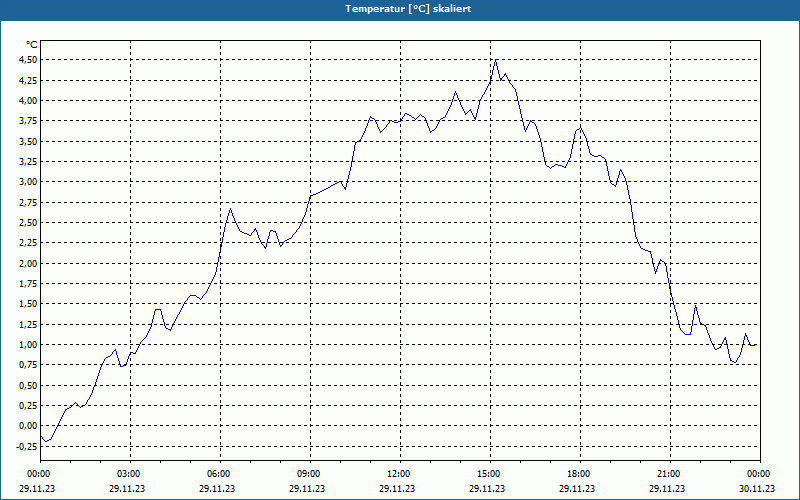This screenshot has height=500, width=800.
Task: Click the 21:00 time label
Action: [x=667, y=474]
